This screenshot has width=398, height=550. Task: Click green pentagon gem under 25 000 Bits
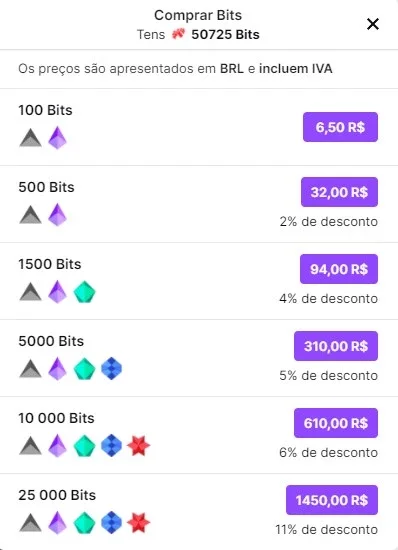click(x=84, y=523)
